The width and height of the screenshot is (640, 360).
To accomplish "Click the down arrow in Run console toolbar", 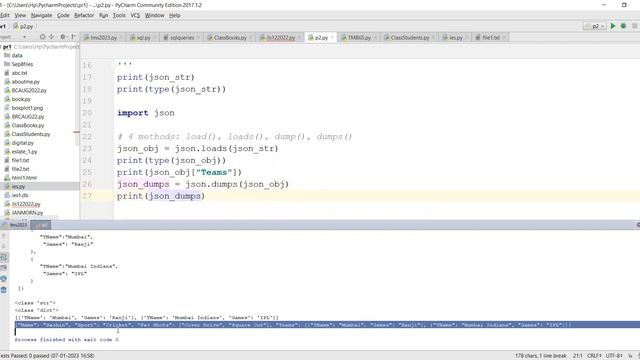I will [4, 246].
